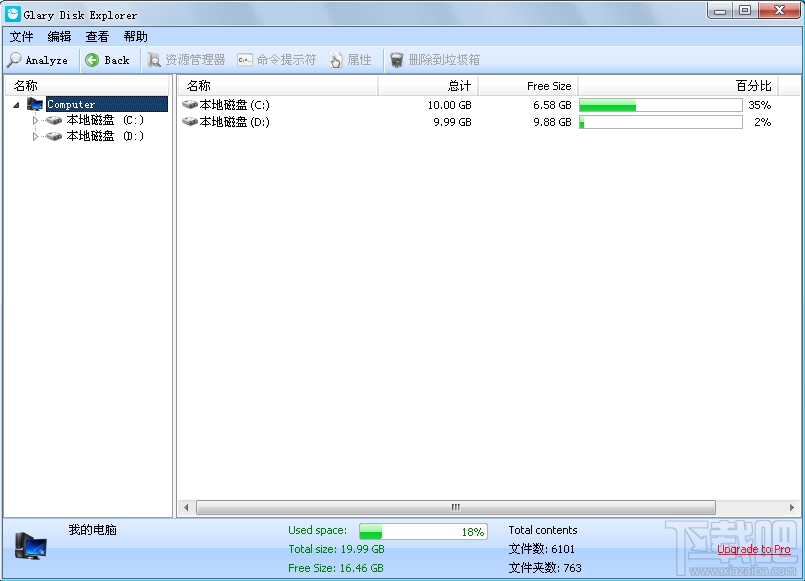The height and width of the screenshot is (581, 805).
Task: Click the 命令提示符 console icon
Action: coord(245,60)
